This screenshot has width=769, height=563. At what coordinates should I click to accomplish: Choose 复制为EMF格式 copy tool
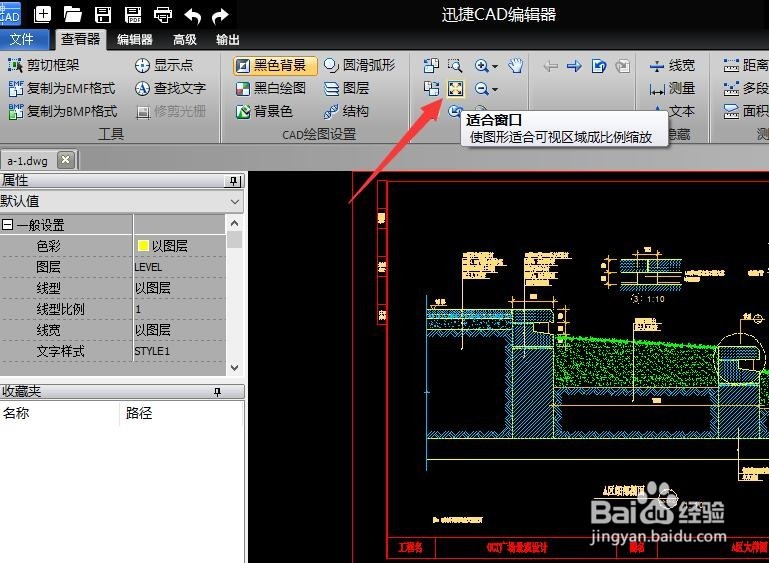(x=62, y=88)
